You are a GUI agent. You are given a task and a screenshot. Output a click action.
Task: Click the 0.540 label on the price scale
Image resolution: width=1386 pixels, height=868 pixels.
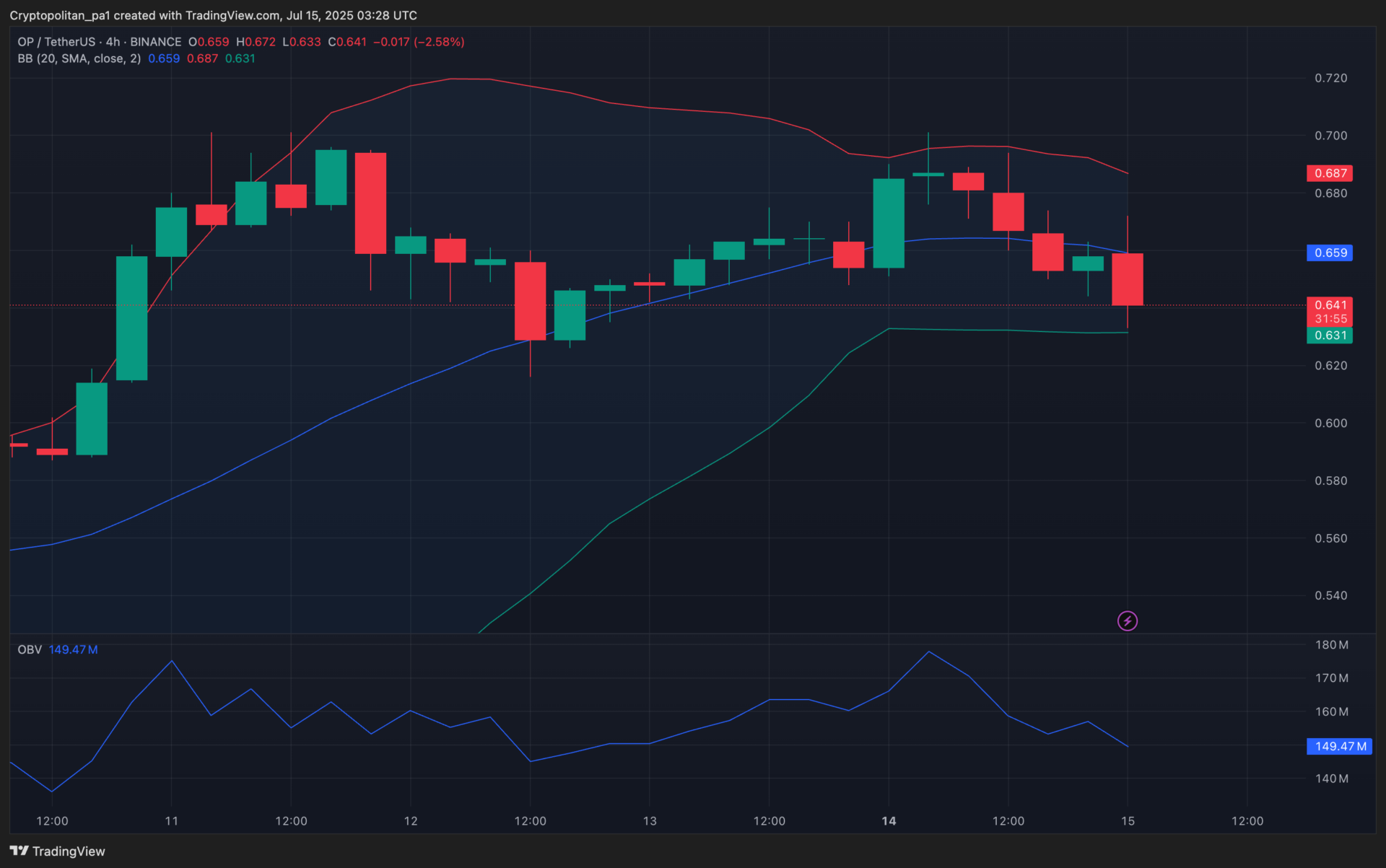coord(1330,595)
